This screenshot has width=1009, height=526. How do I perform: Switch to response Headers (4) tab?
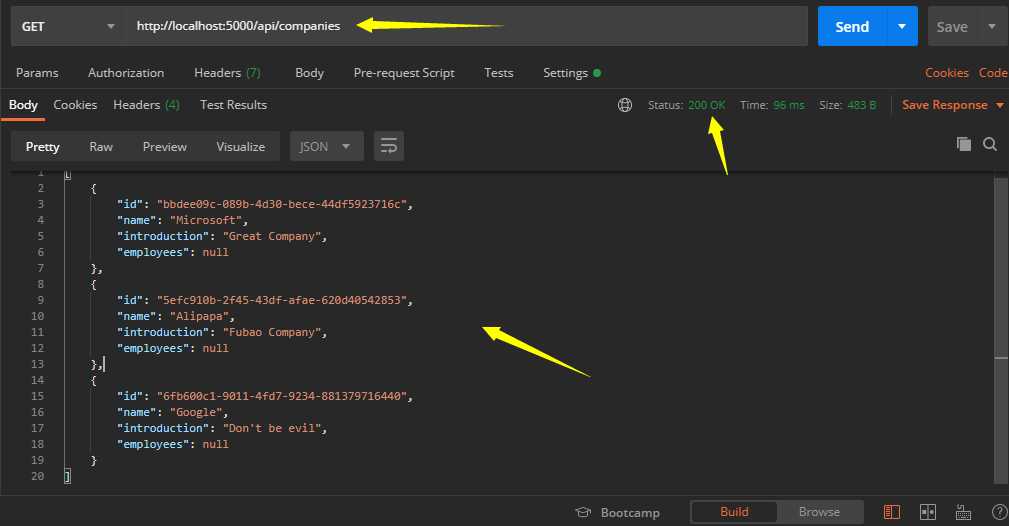(x=146, y=105)
